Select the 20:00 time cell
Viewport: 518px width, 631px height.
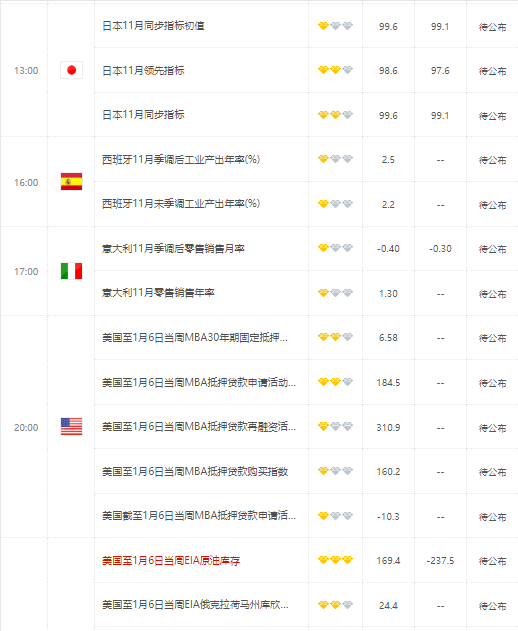coord(26,427)
